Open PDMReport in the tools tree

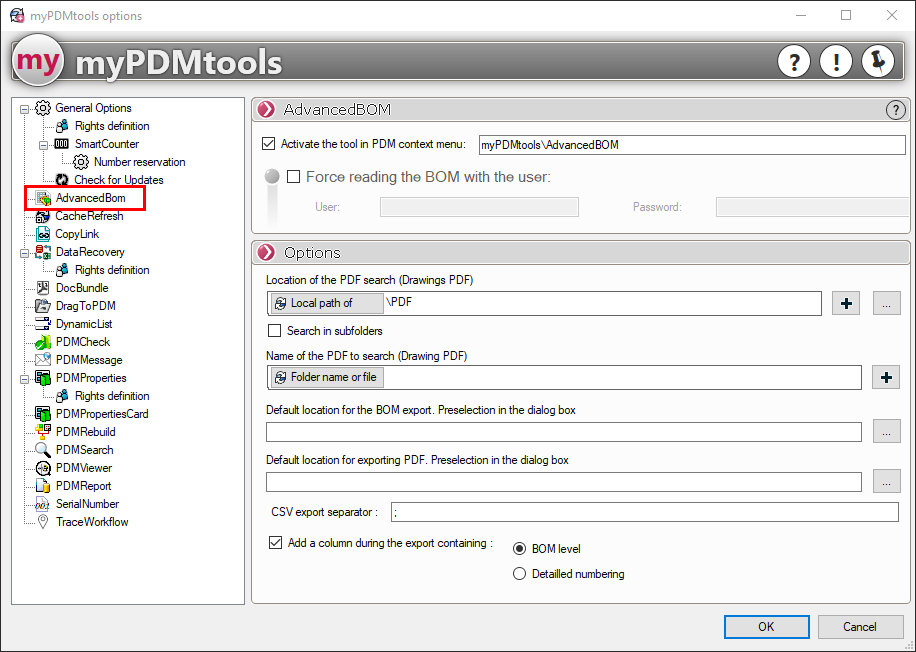coord(84,486)
